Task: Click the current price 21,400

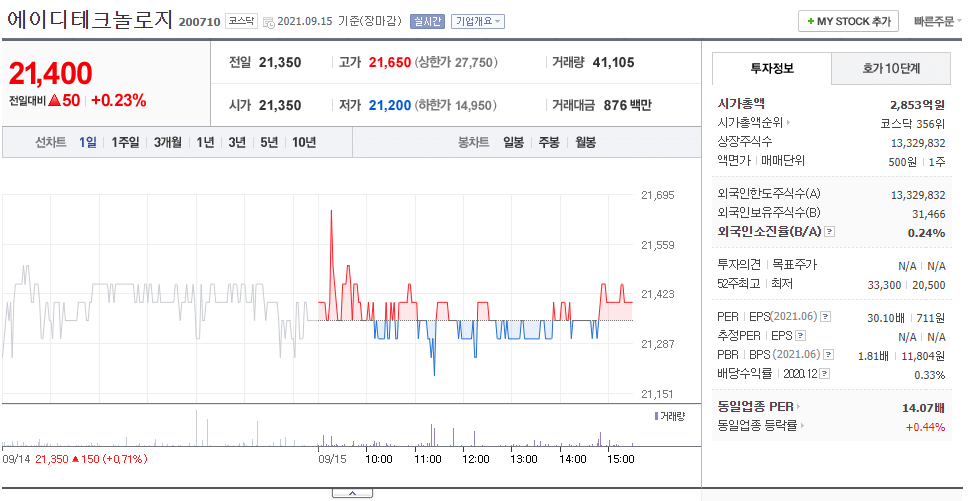Action: coord(51,74)
